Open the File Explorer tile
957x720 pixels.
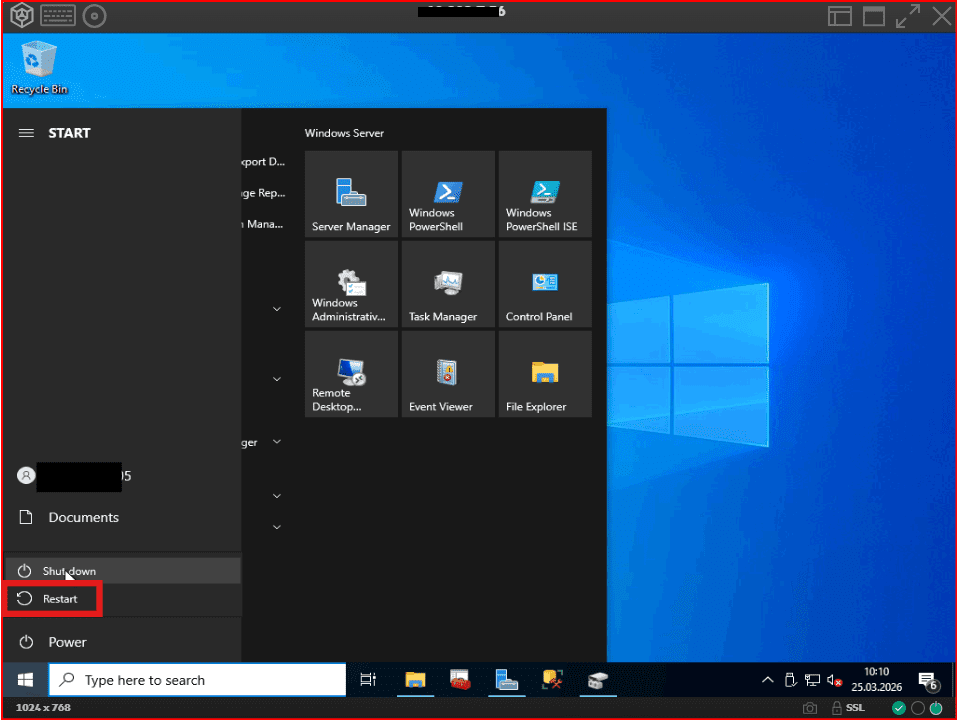click(545, 374)
